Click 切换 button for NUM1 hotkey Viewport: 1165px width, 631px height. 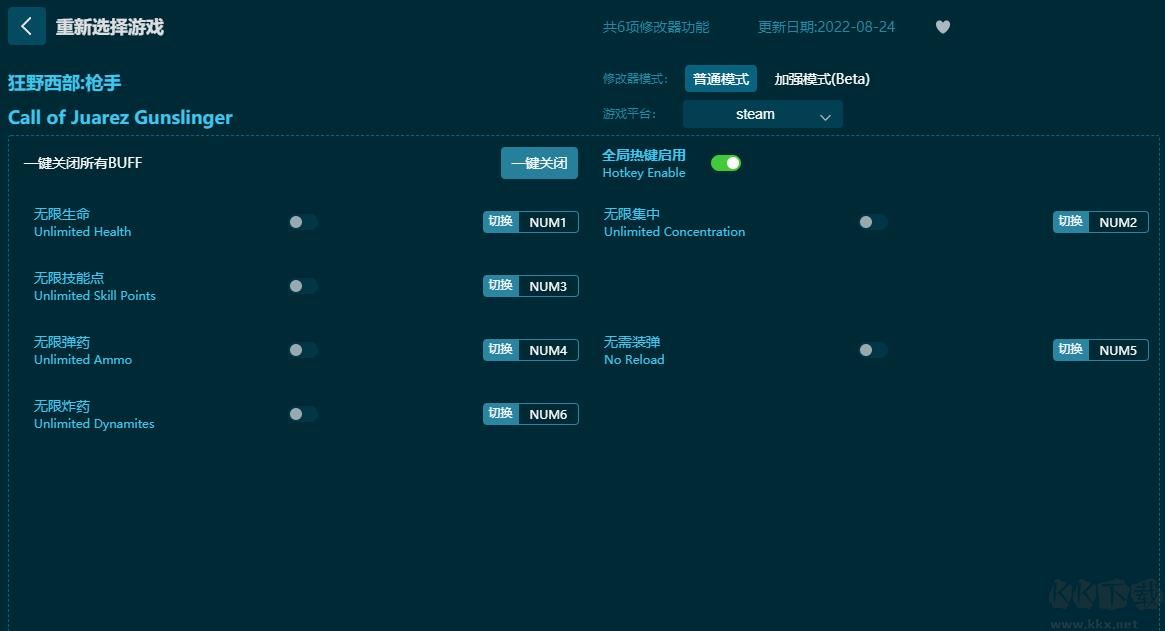pos(501,222)
